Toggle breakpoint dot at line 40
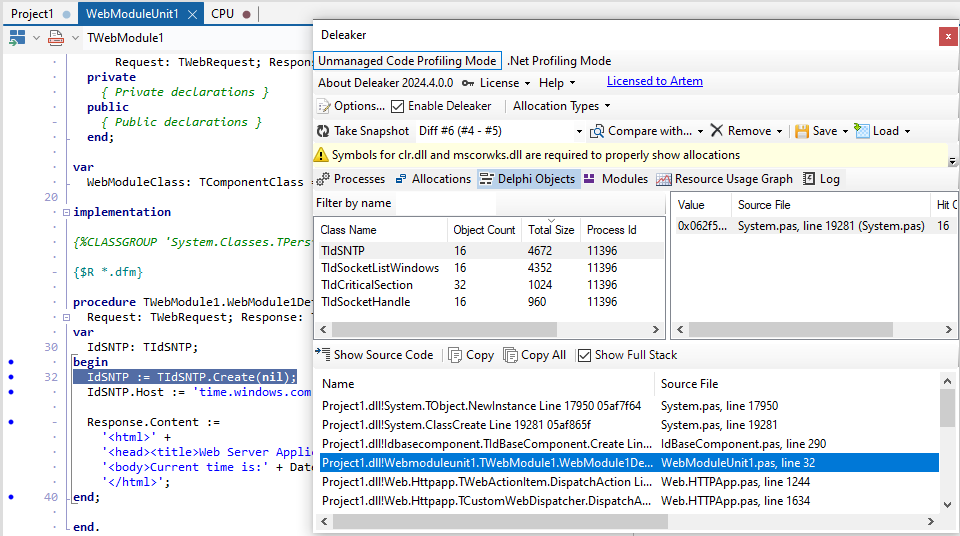The width and height of the screenshot is (960, 536). click(11, 497)
